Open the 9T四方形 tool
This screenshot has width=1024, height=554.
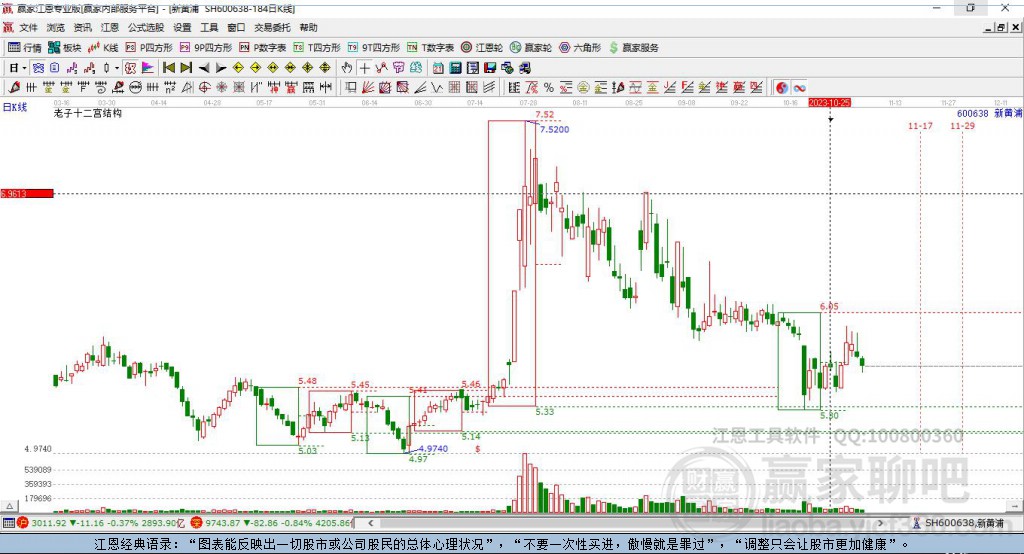tap(374, 48)
